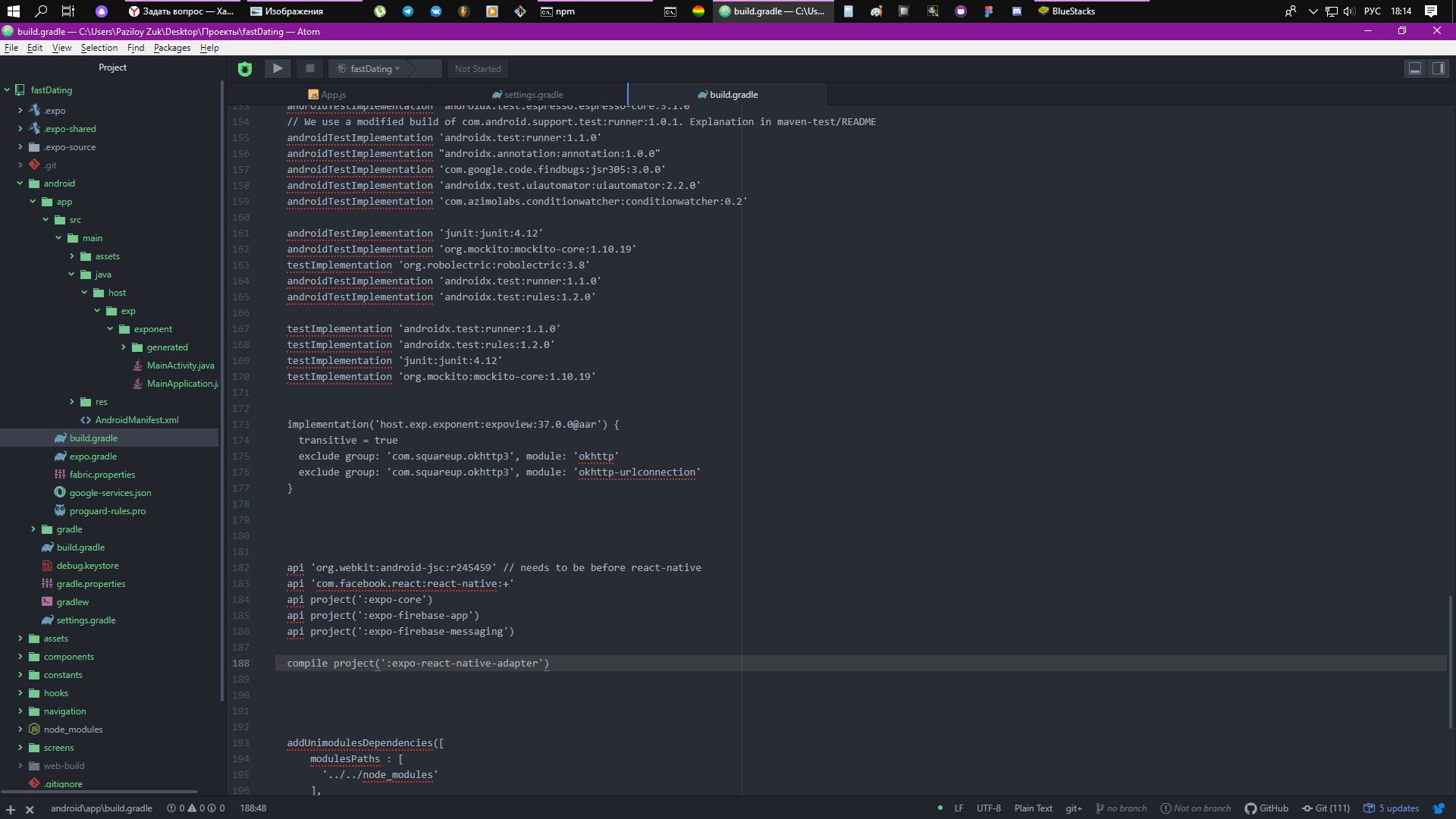
Task: Stop the process with the square button
Action: (309, 68)
